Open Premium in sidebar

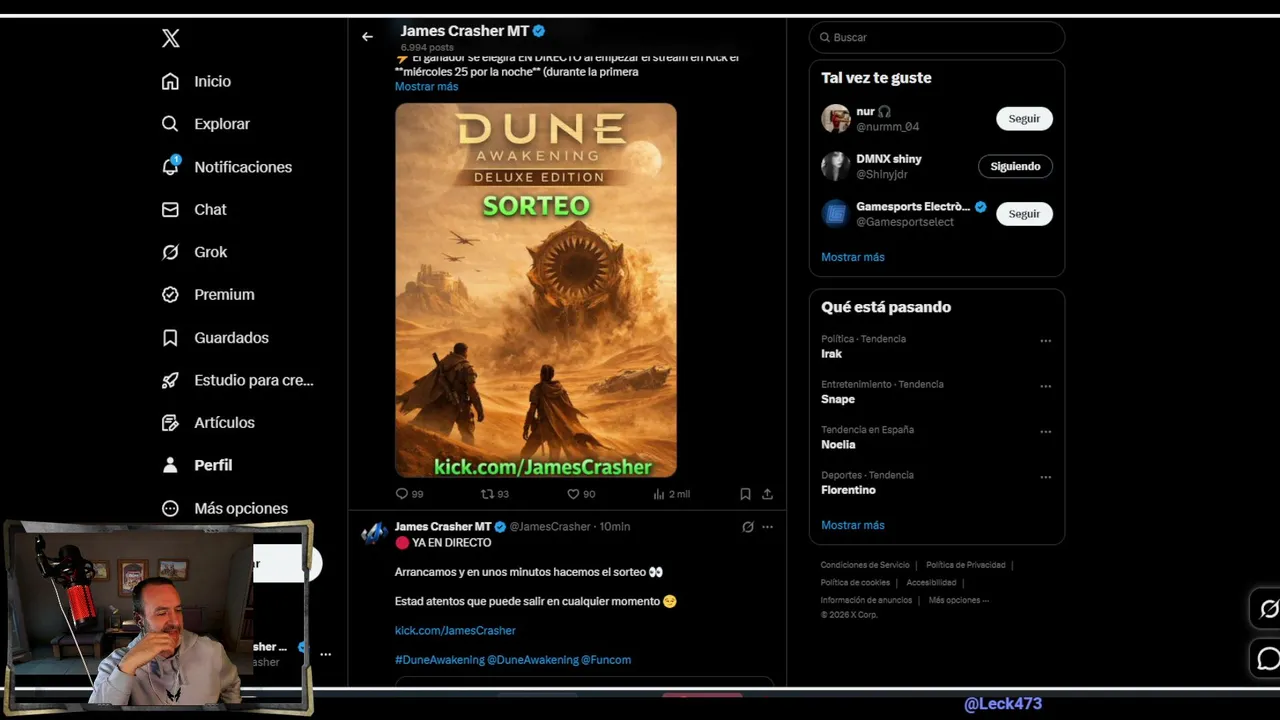point(208,294)
